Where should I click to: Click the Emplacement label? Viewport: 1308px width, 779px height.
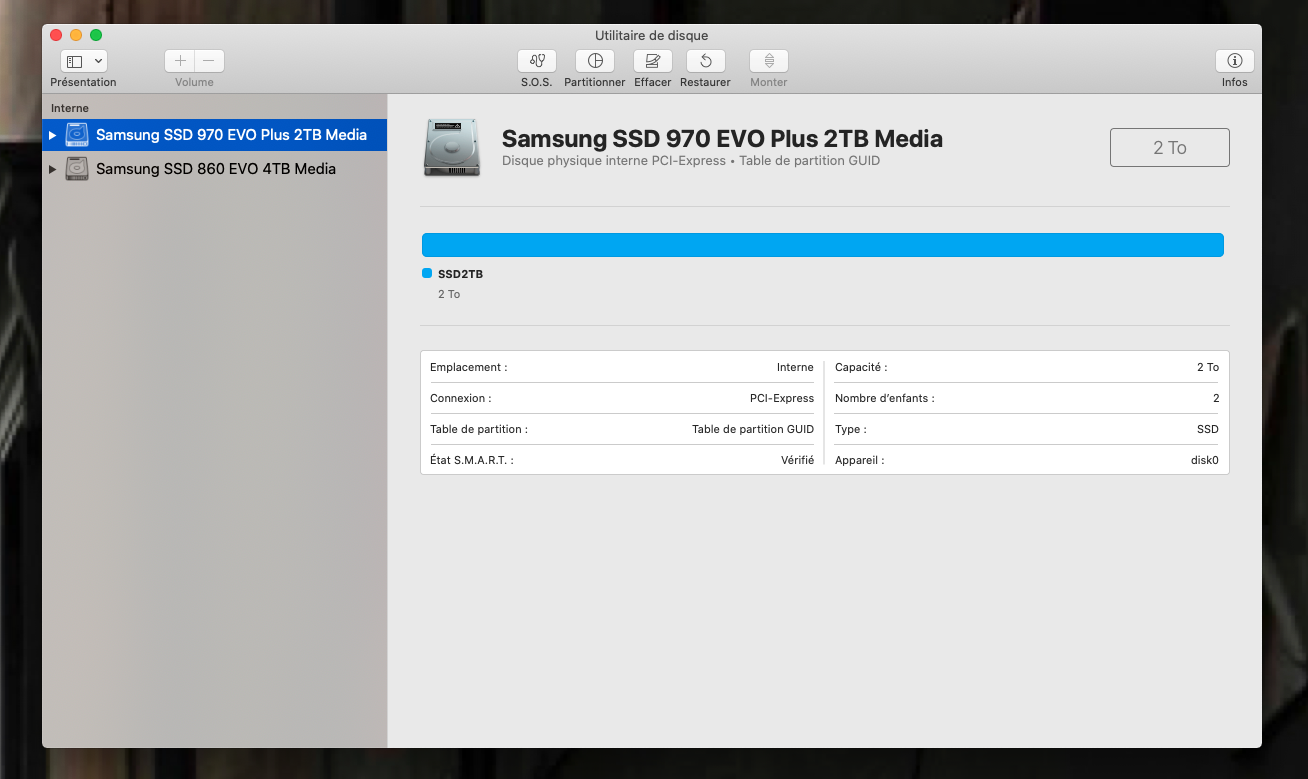(468, 367)
